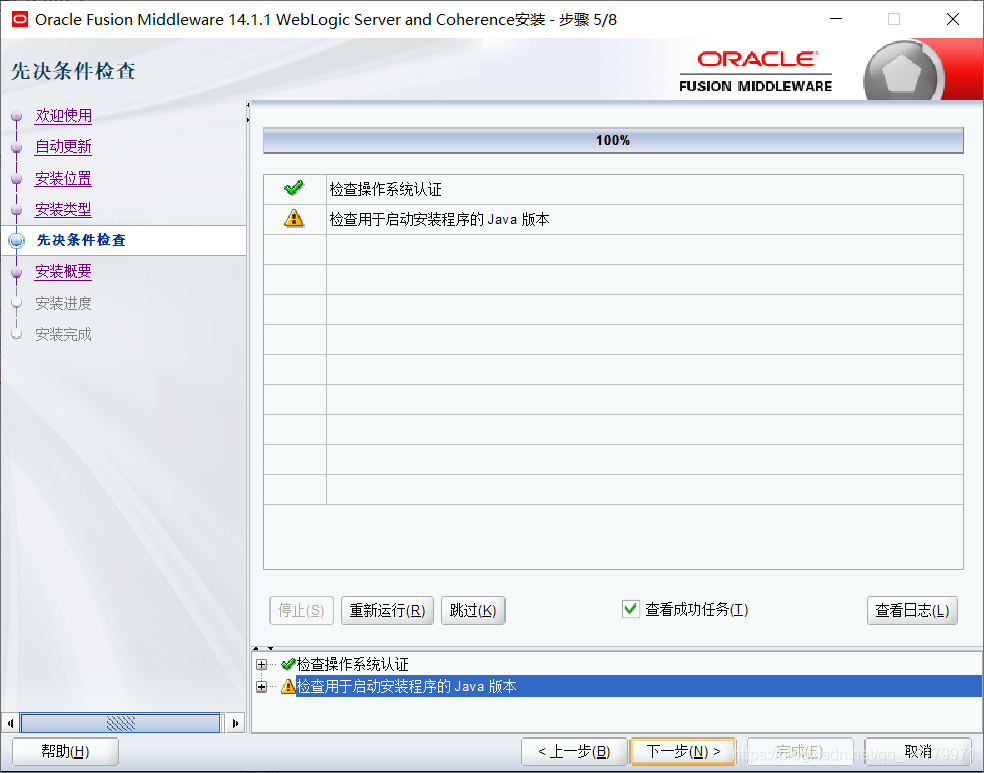Click the 重新运行(R) button

pos(387,610)
